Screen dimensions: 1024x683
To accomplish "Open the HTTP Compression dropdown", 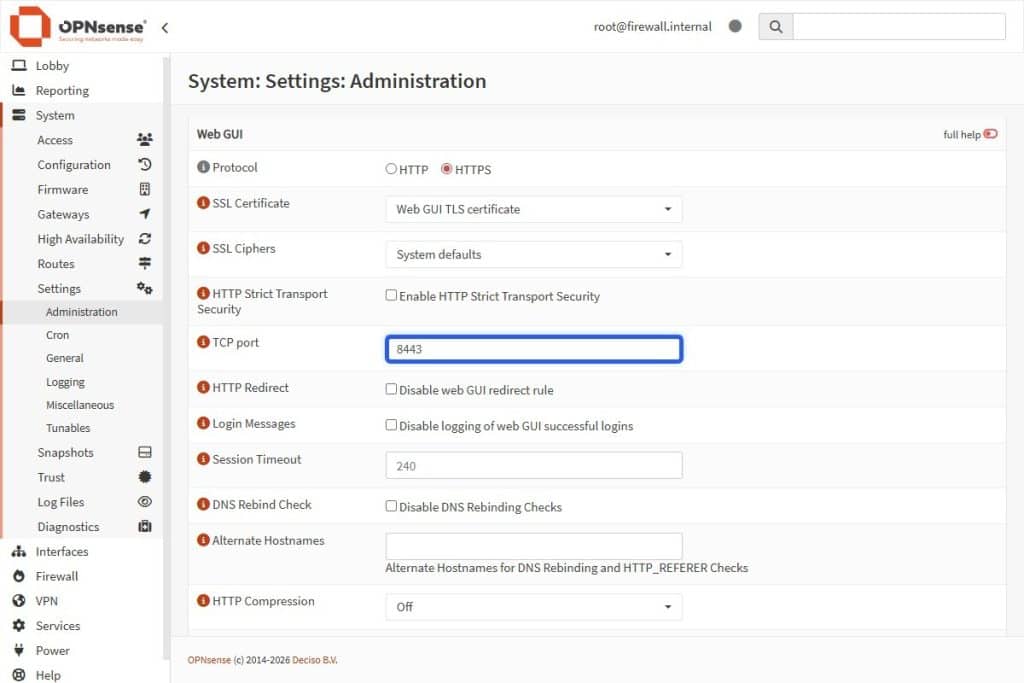I will [x=533, y=607].
